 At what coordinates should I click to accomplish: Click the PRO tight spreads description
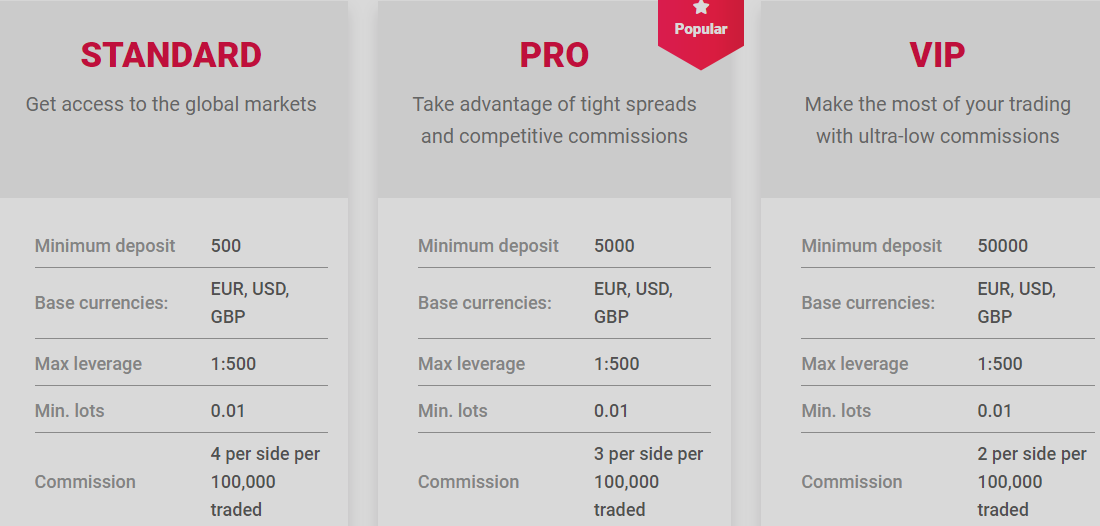point(554,120)
